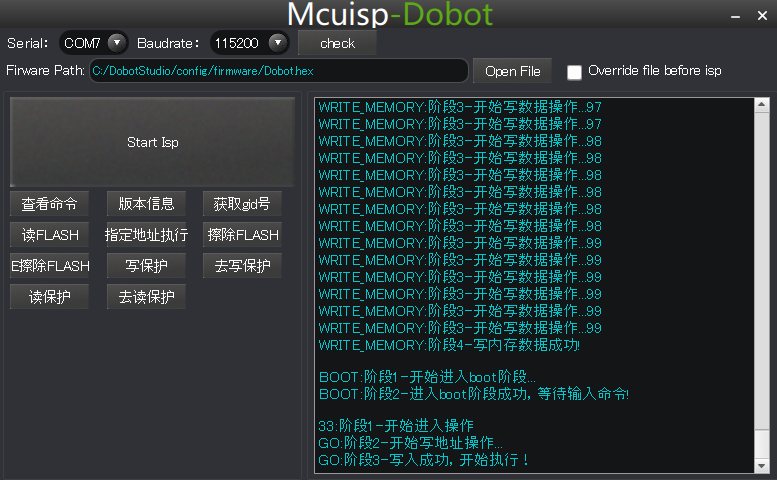Click log line 33:阶段1-开始进入操作
The width and height of the screenshot is (777, 480).
click(396, 426)
